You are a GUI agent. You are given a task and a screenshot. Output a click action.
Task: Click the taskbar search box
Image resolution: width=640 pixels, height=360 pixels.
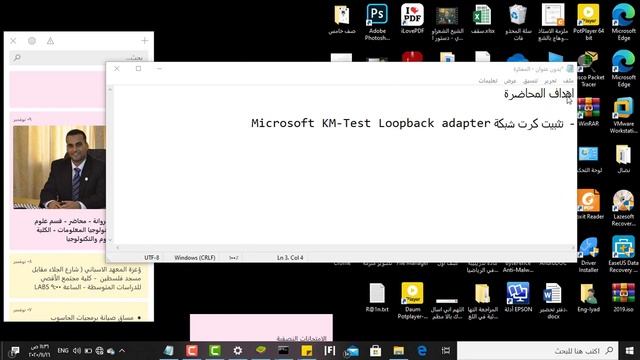[x=538, y=351]
